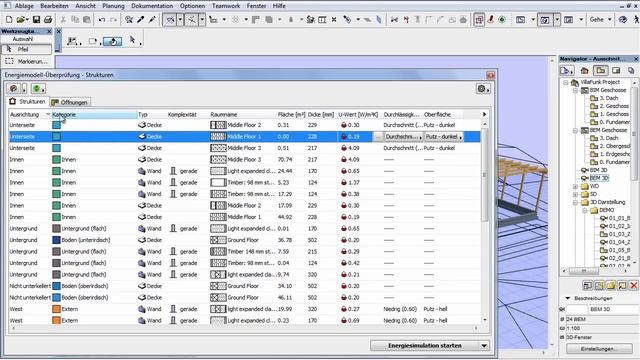Select the '3. Dach' item under BIM Geschosse
The width and height of the screenshot is (640, 360).
tap(609, 98)
